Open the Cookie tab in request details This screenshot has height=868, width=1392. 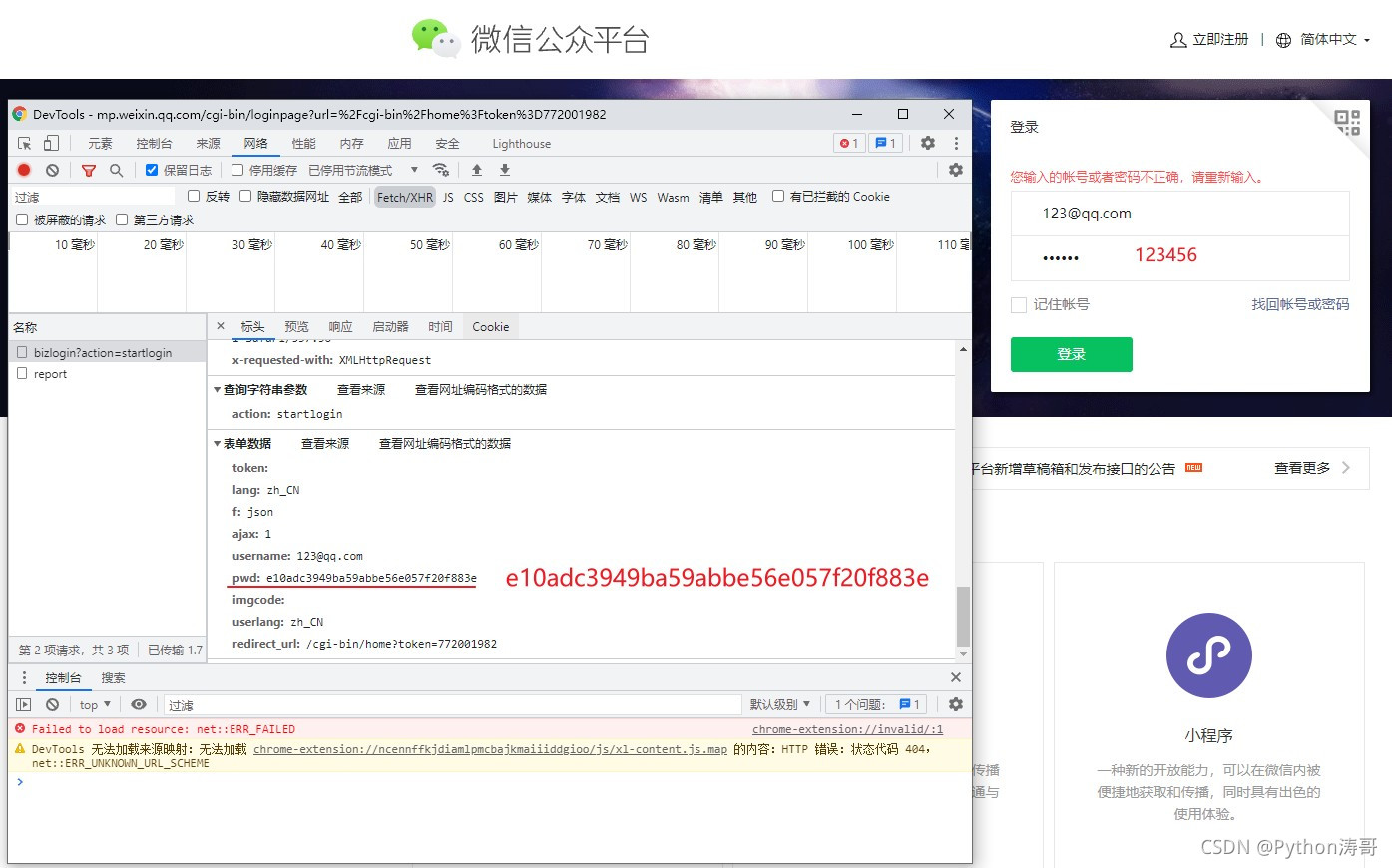(x=491, y=326)
